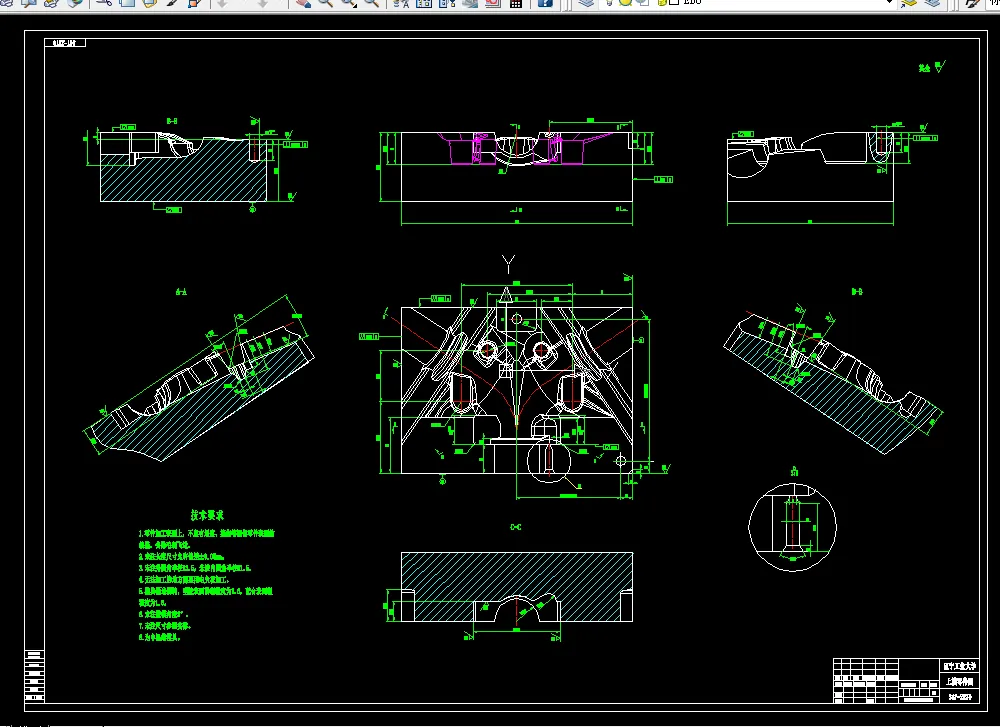Select the C-C section view label

pos(516,527)
